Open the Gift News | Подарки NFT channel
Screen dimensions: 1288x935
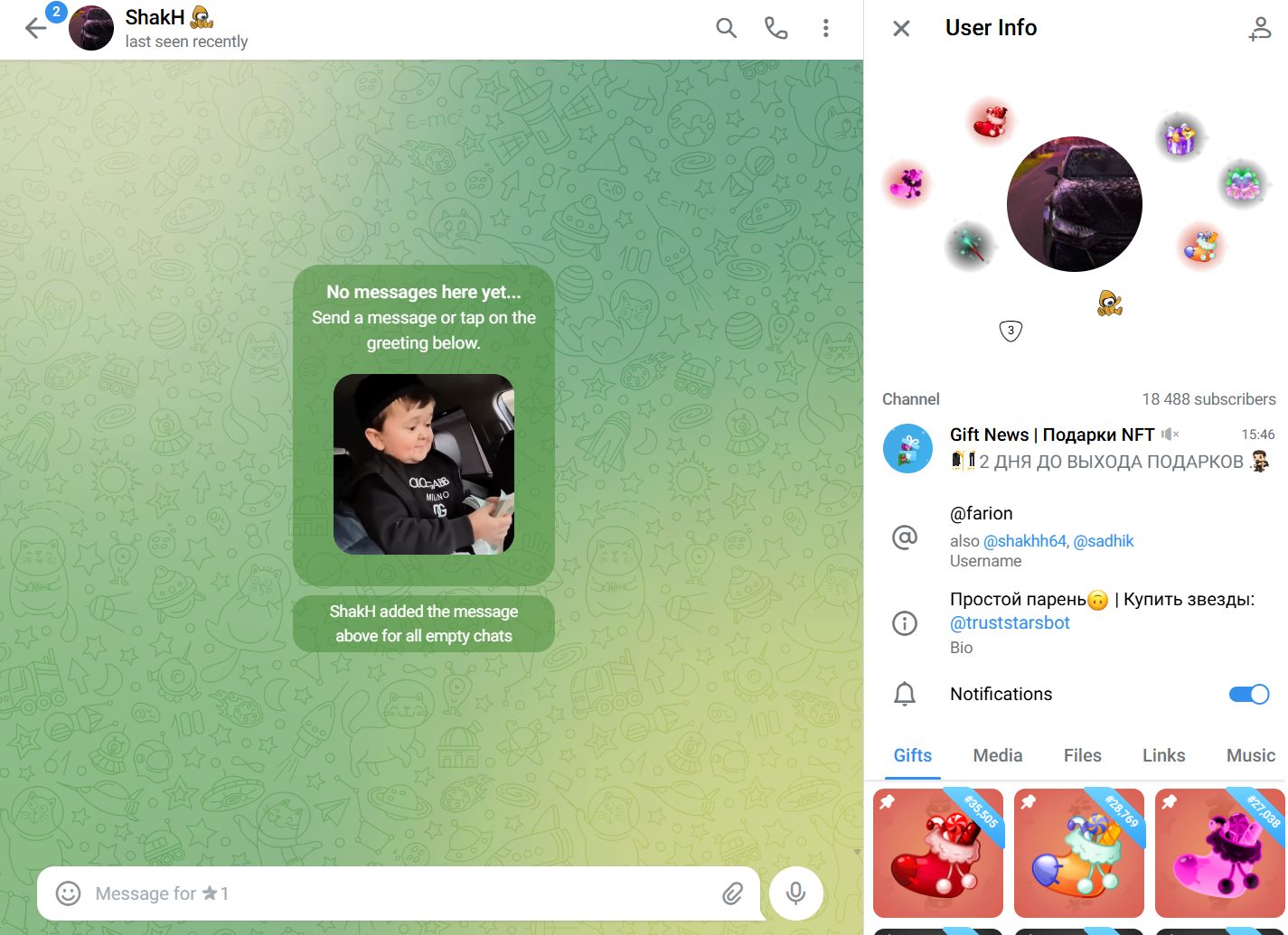point(1076,448)
